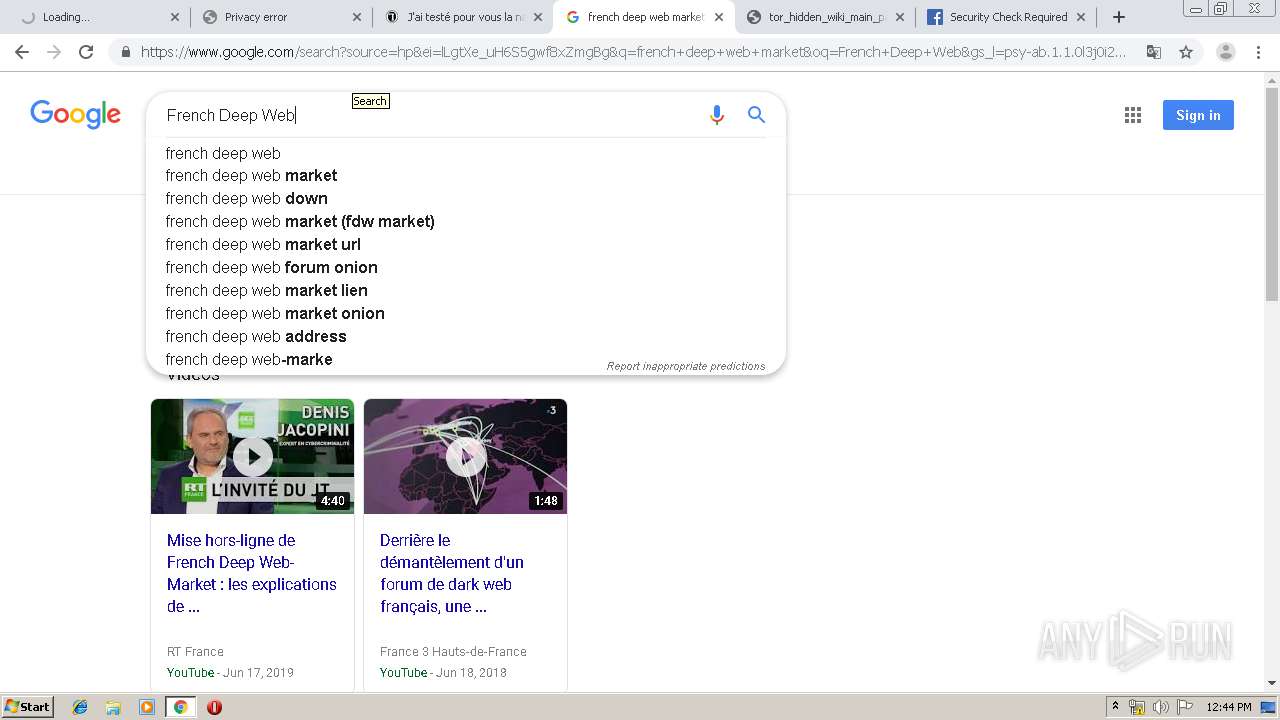
Task: Click the blue search magnifier icon
Action: [757, 115]
